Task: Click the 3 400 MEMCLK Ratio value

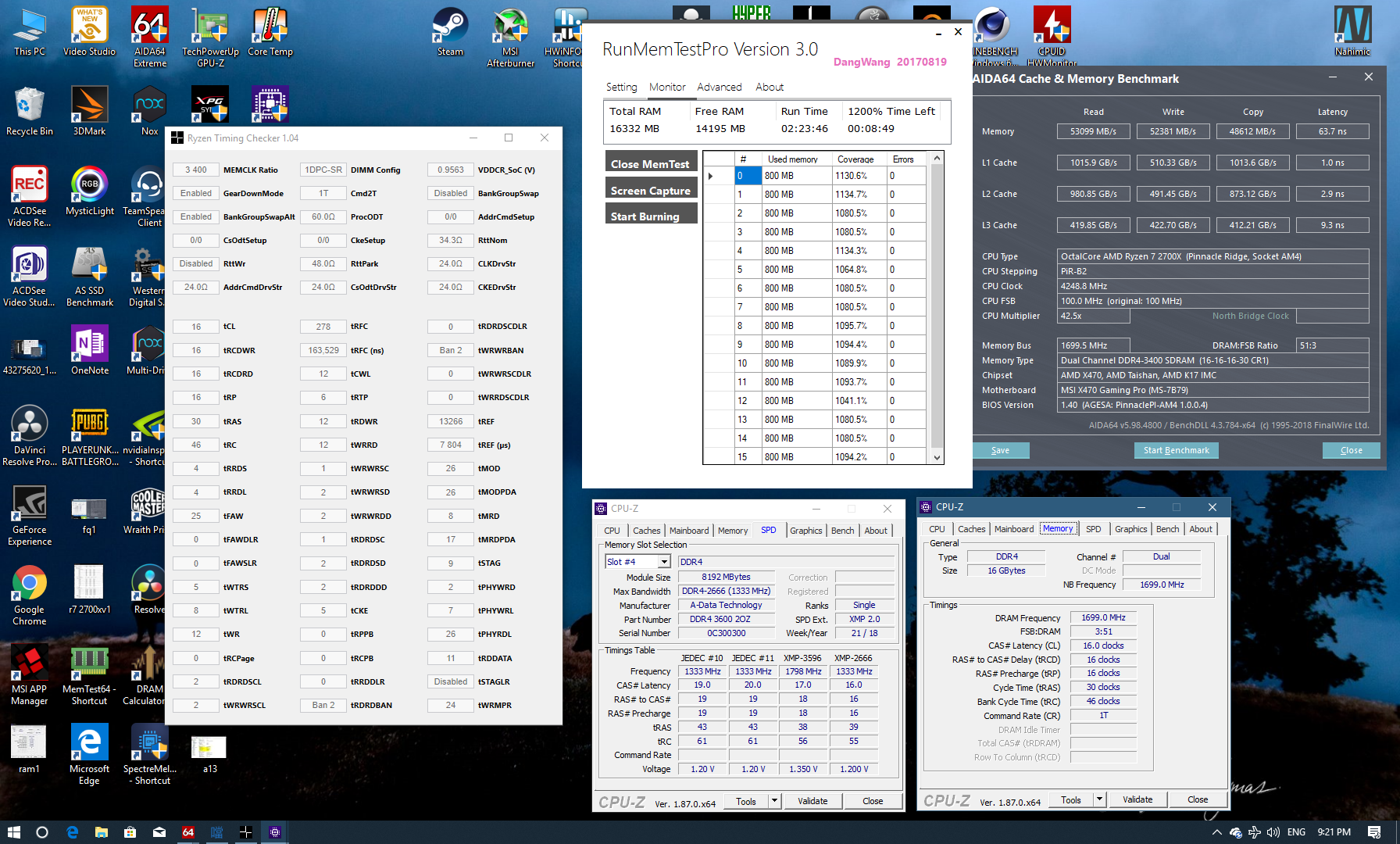Action: coord(195,170)
